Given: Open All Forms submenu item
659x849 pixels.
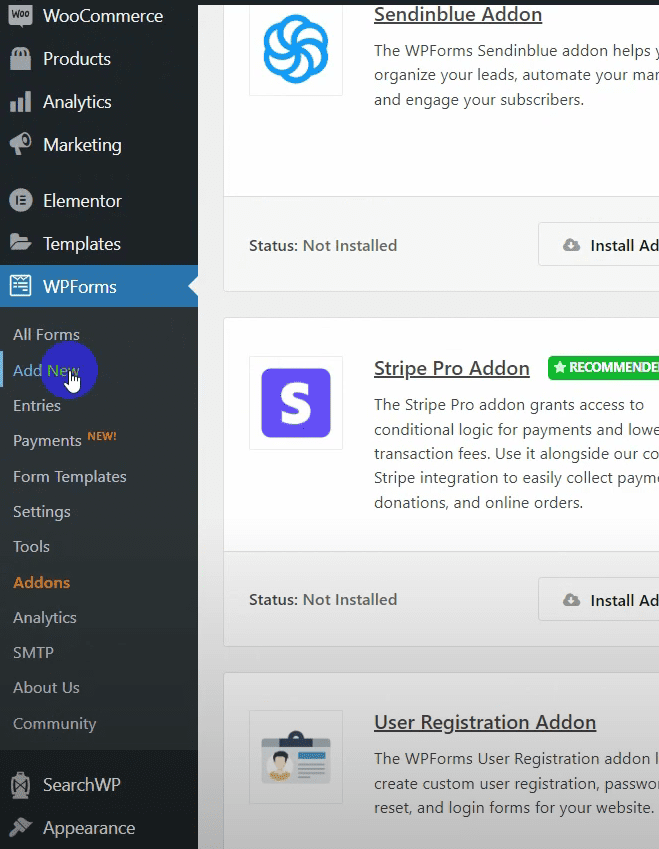Looking at the screenshot, I should click(46, 335).
